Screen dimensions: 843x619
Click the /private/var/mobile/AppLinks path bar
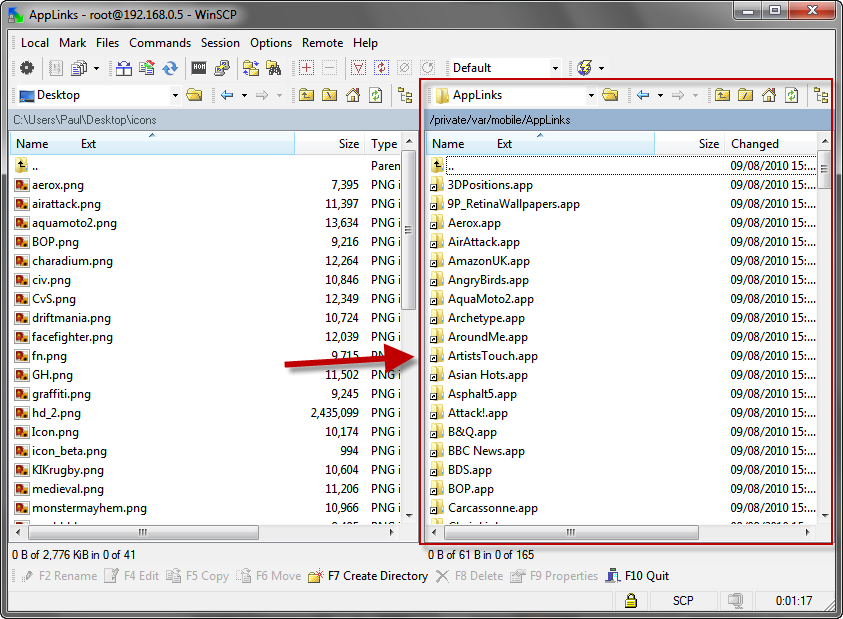(628, 120)
